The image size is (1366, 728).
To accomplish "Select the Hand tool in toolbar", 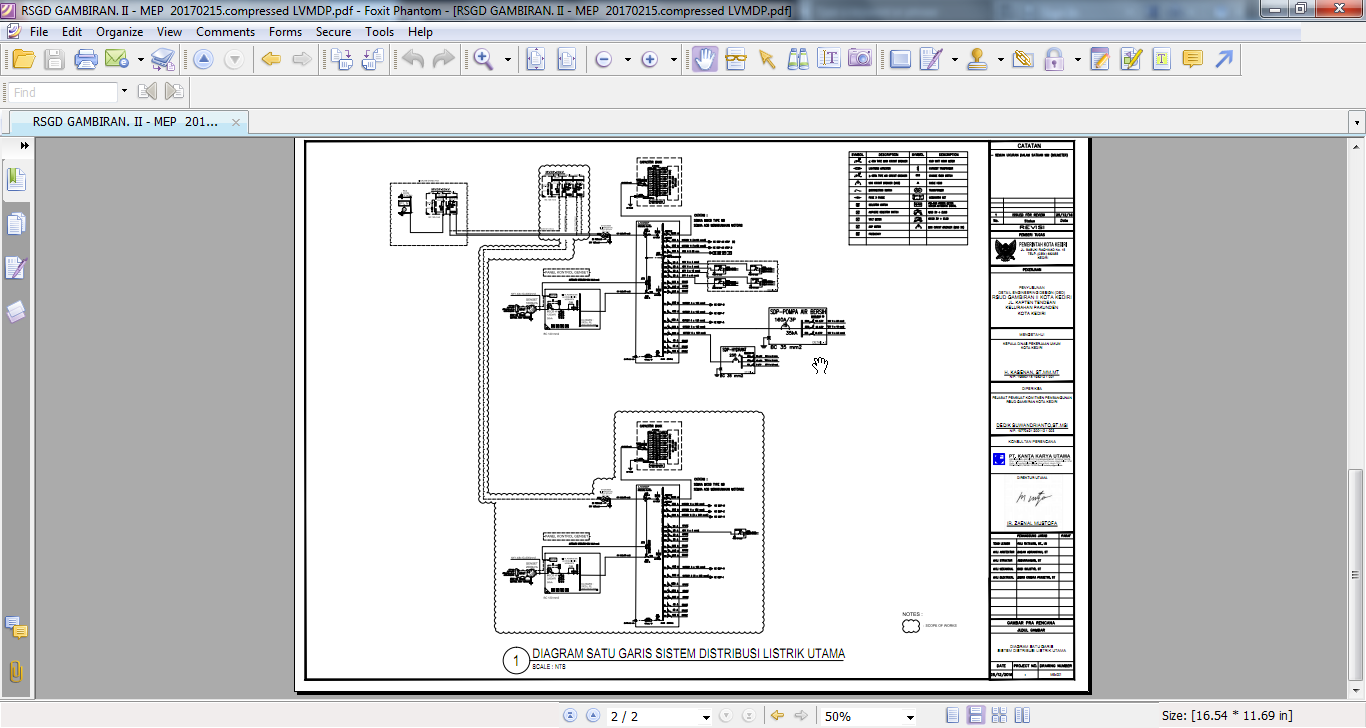I will pos(705,60).
